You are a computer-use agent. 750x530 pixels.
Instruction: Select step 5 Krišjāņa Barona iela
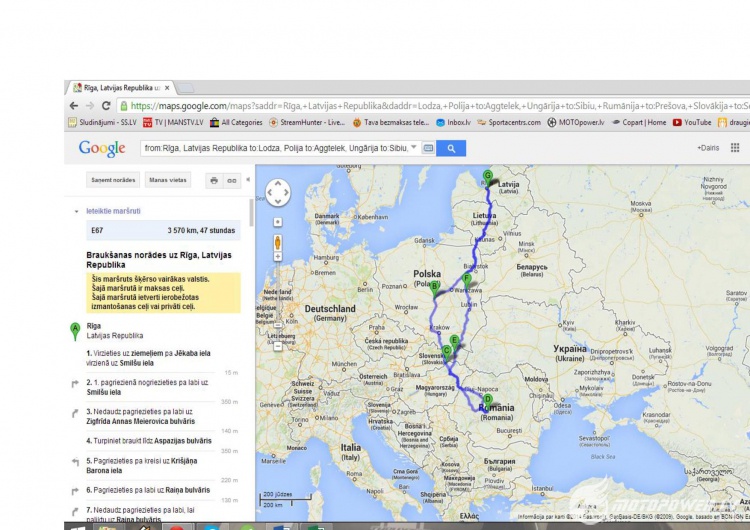tap(143, 466)
